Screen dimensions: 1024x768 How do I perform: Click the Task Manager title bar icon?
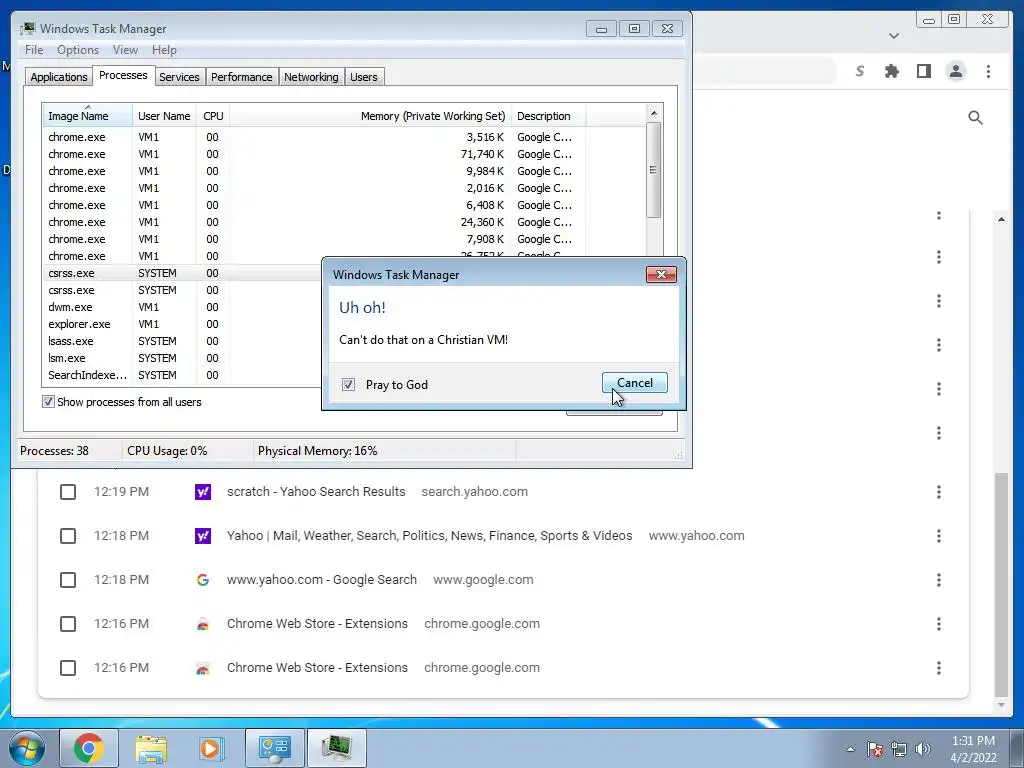click(x=28, y=28)
